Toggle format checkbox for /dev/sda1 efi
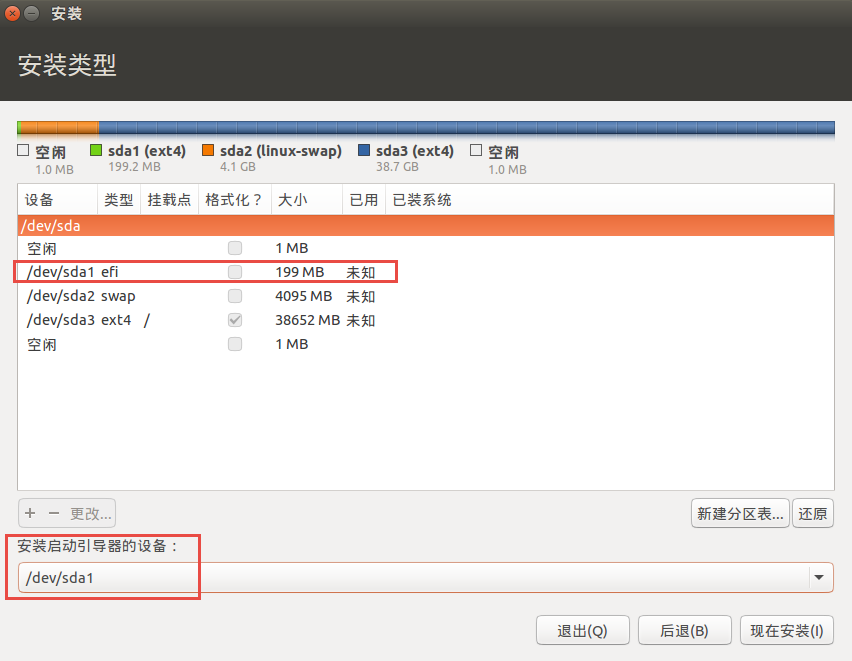 [x=234, y=272]
